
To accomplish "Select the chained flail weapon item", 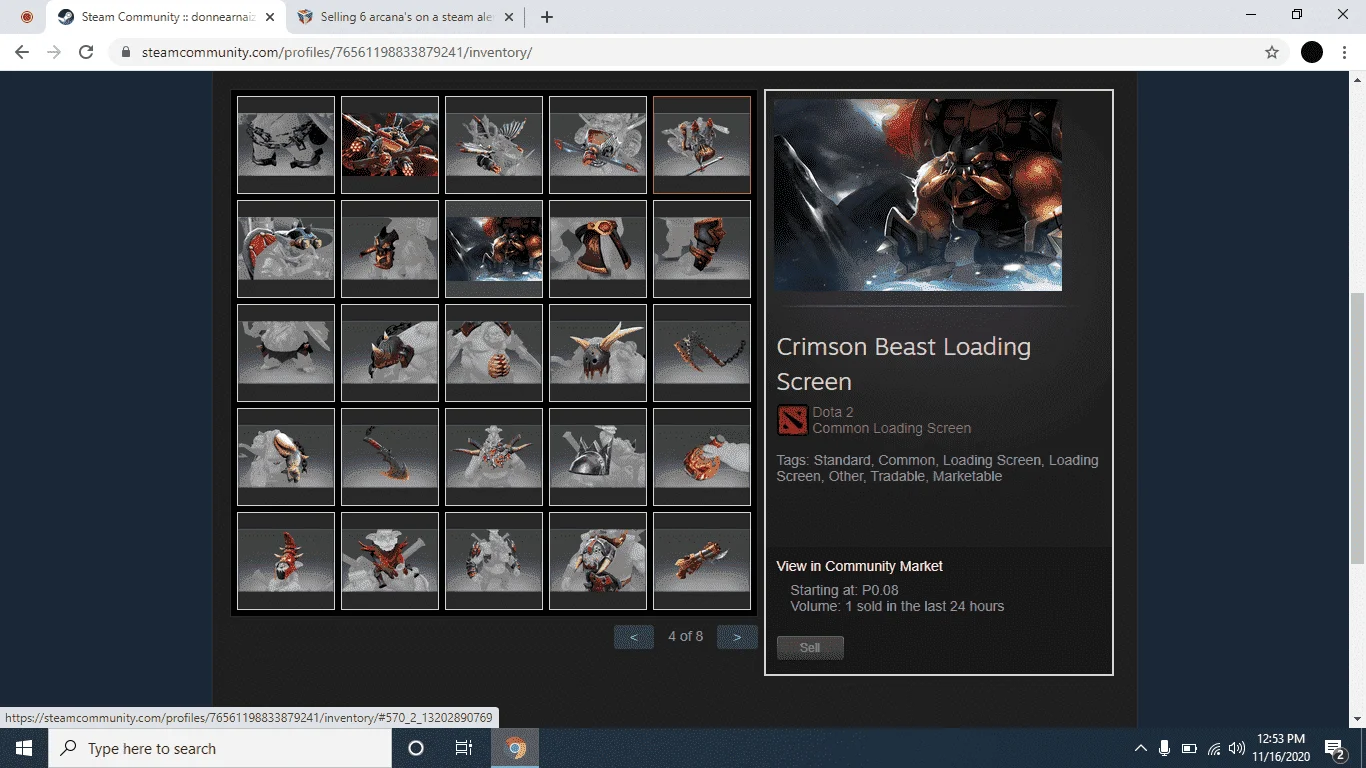I will pos(702,353).
